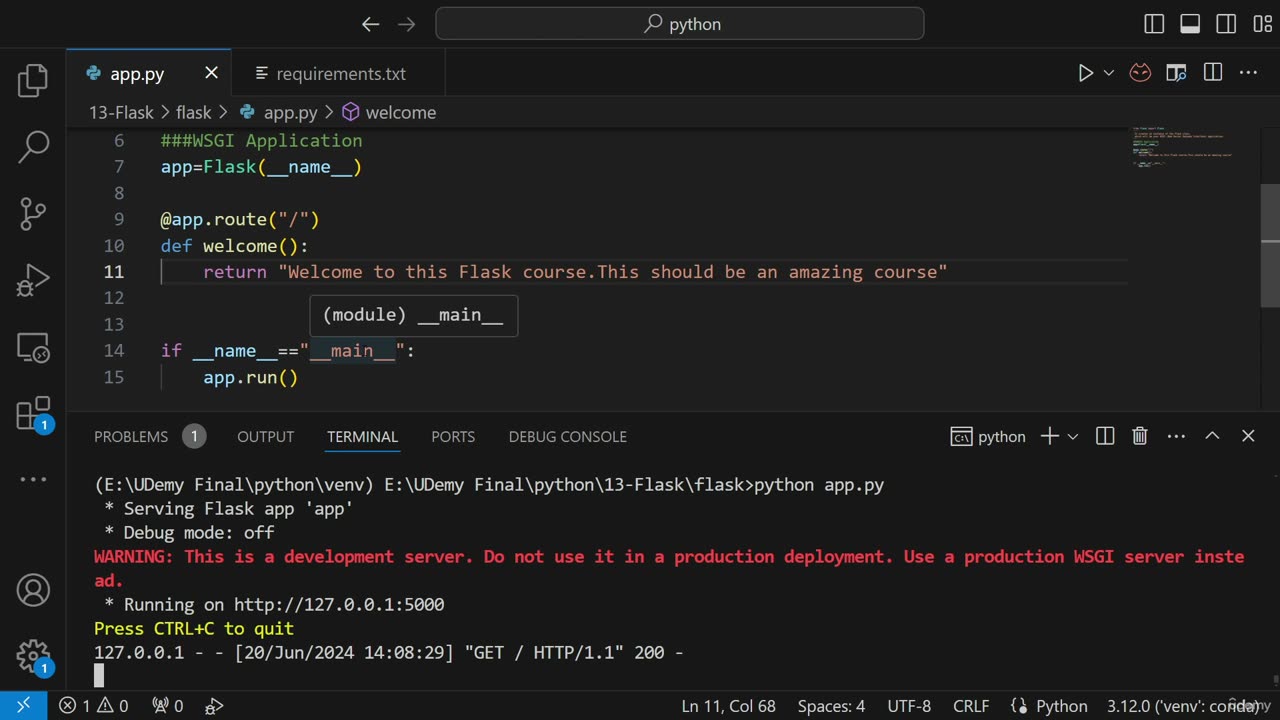Toggle the bottom panel layout icon
The height and width of the screenshot is (720, 1280).
1190,24
